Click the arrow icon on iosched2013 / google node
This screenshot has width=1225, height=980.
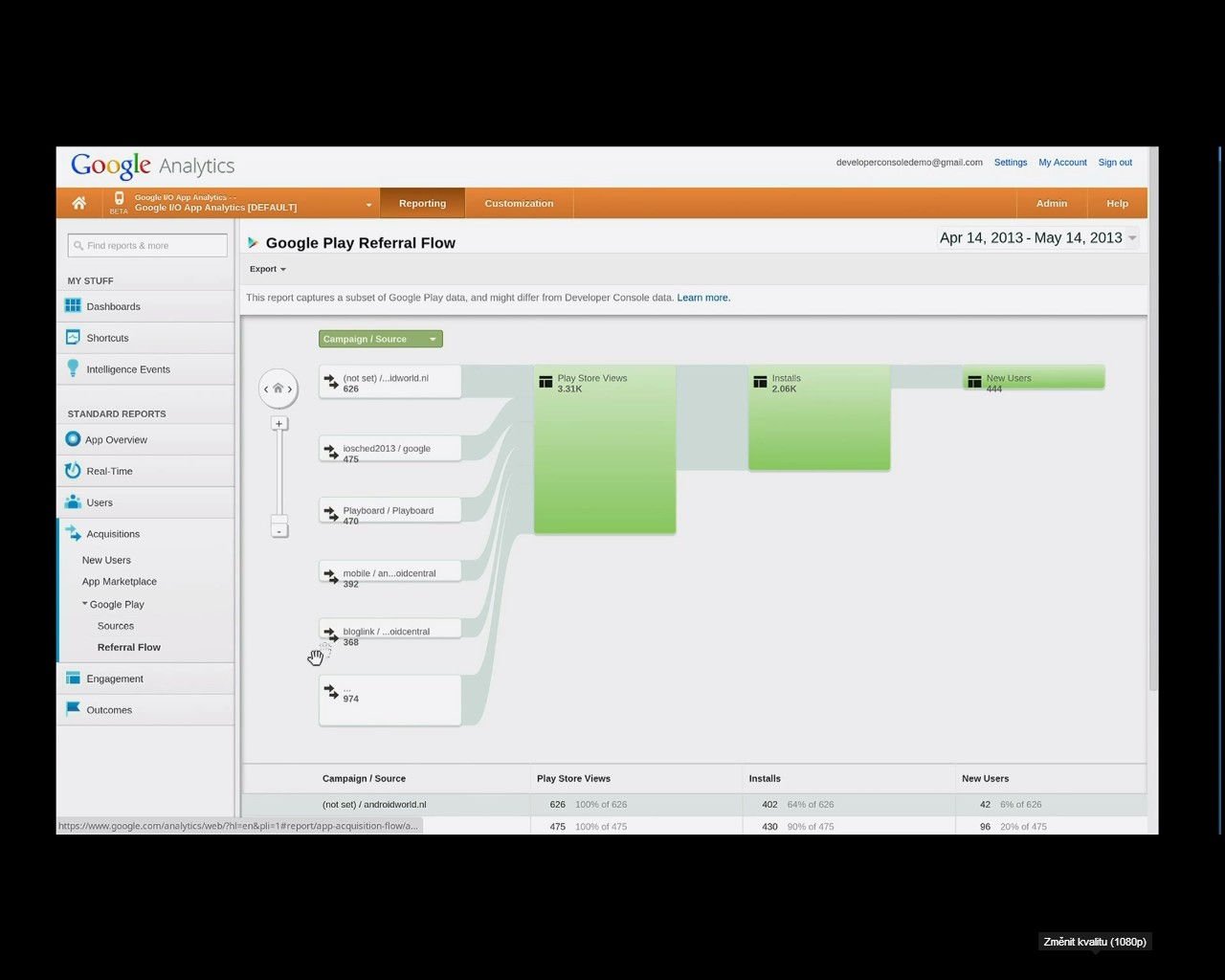[331, 452]
